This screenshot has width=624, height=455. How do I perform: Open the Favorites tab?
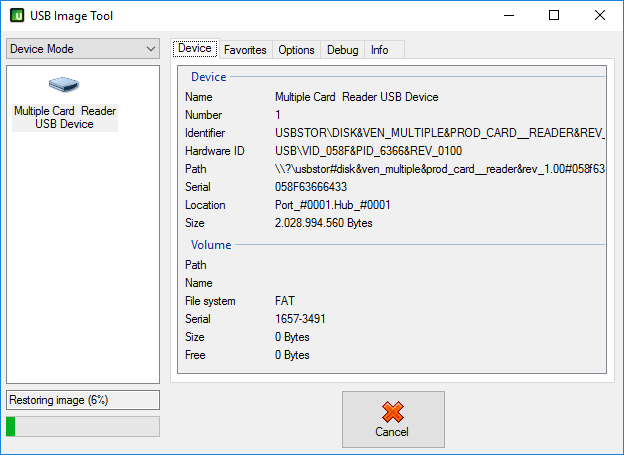245,50
